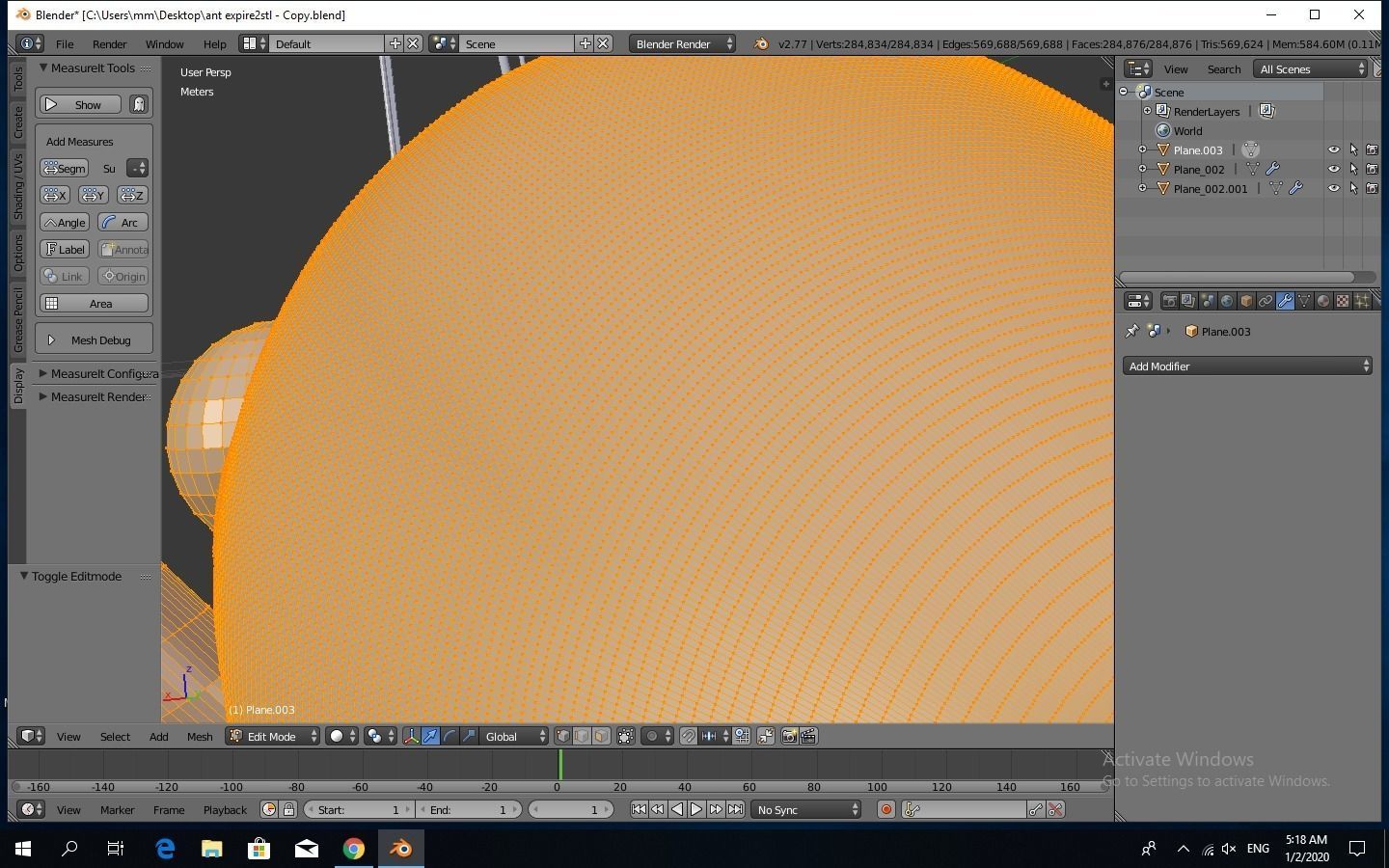Image resolution: width=1389 pixels, height=868 pixels.
Task: Click the current frame number field
Action: (x=572, y=810)
